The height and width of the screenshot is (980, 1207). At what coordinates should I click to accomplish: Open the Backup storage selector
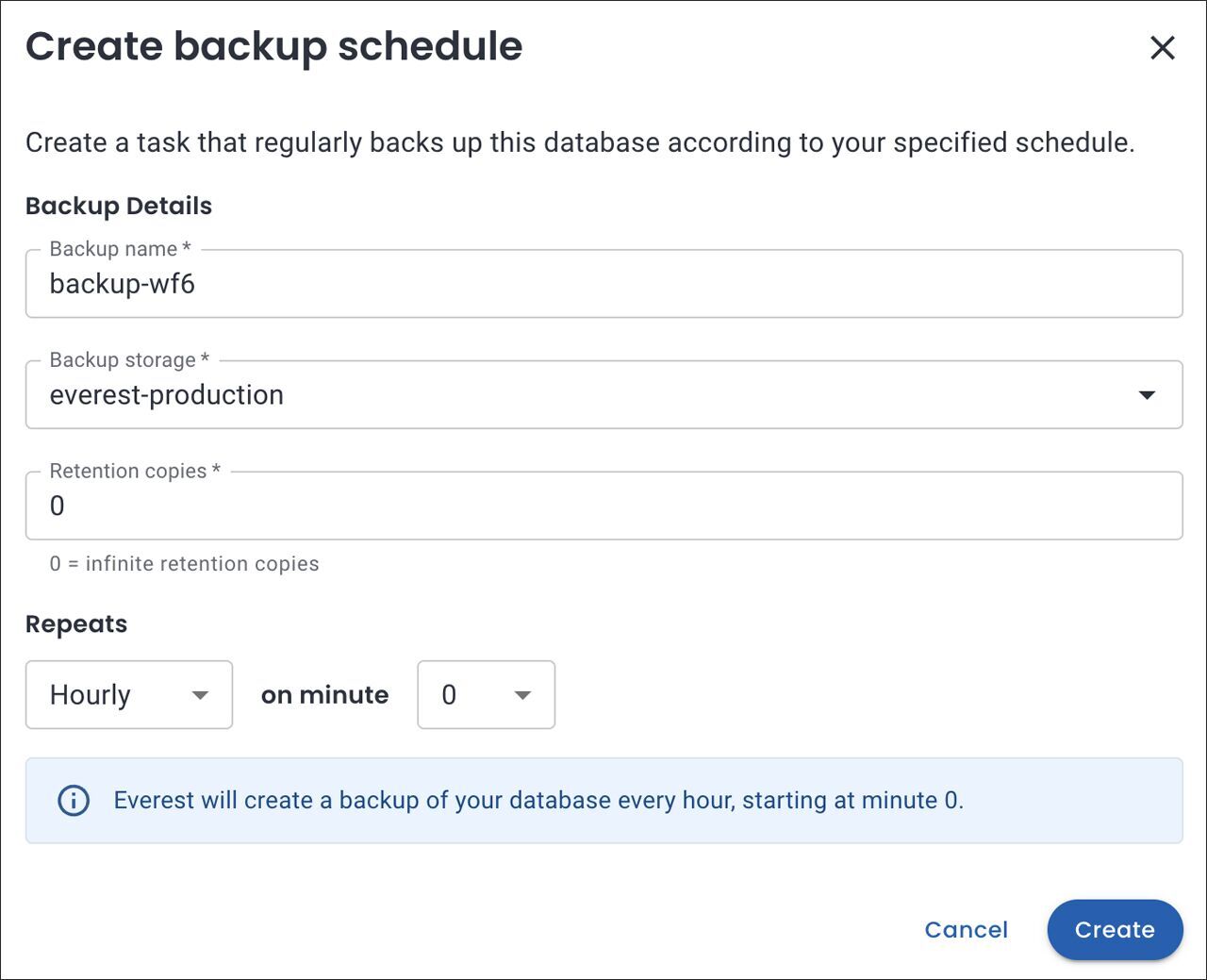pos(603,395)
